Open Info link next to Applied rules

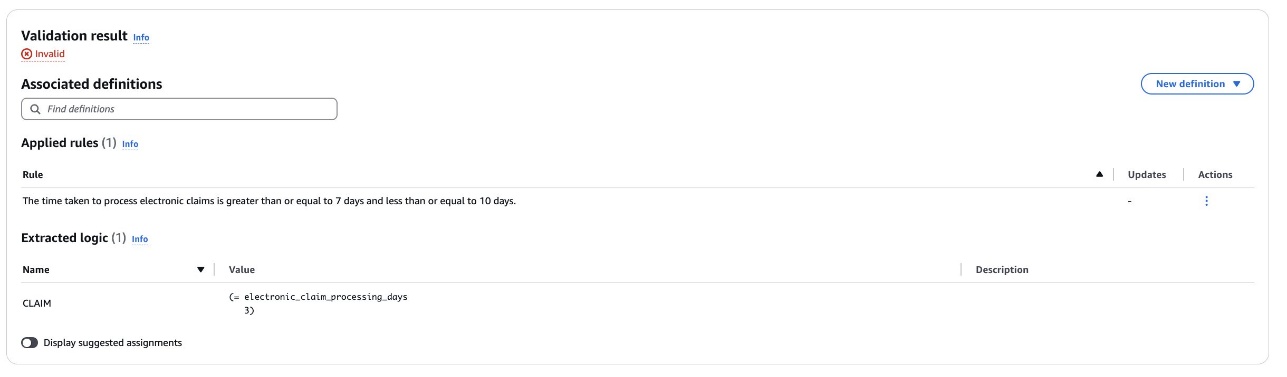click(x=130, y=144)
